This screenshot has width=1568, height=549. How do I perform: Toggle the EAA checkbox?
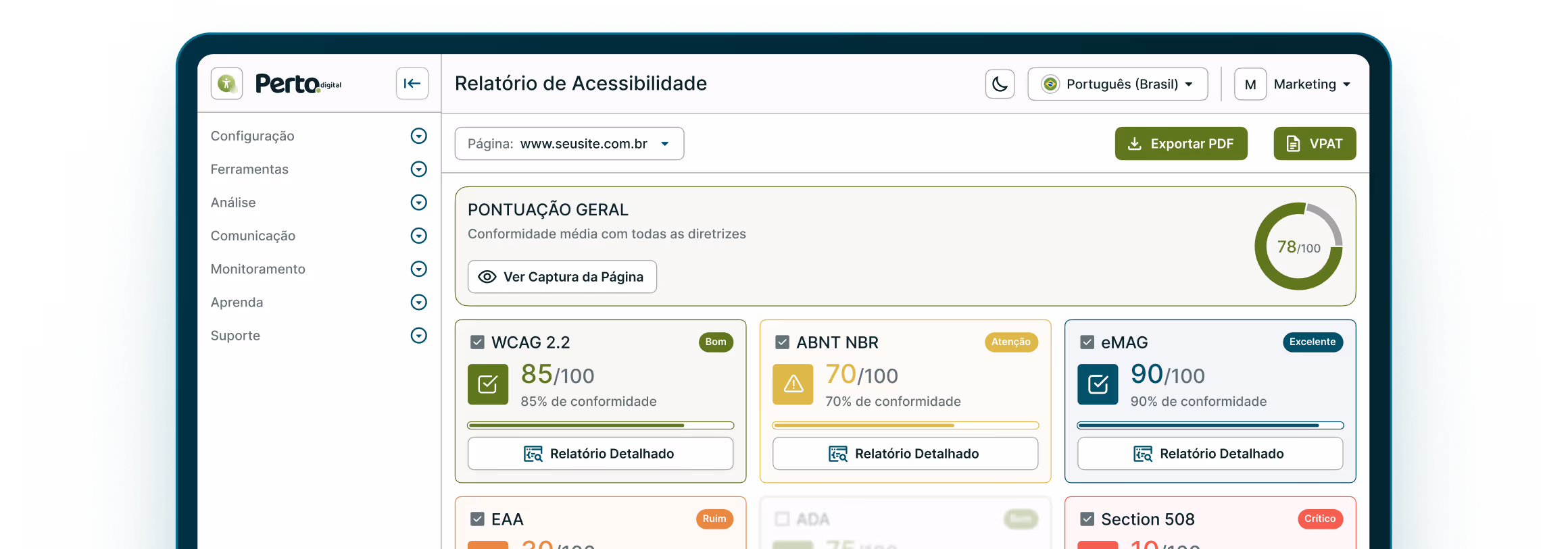[477, 519]
